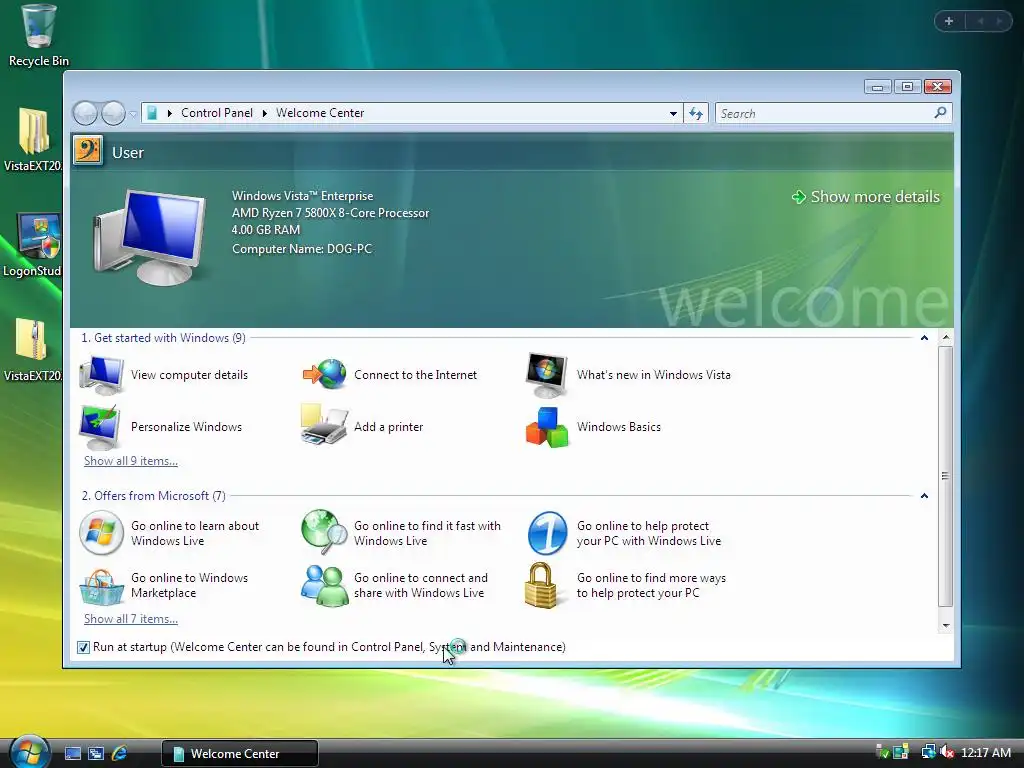
Task: Click the 4.00 GB RAM text
Action: [x=266, y=230]
